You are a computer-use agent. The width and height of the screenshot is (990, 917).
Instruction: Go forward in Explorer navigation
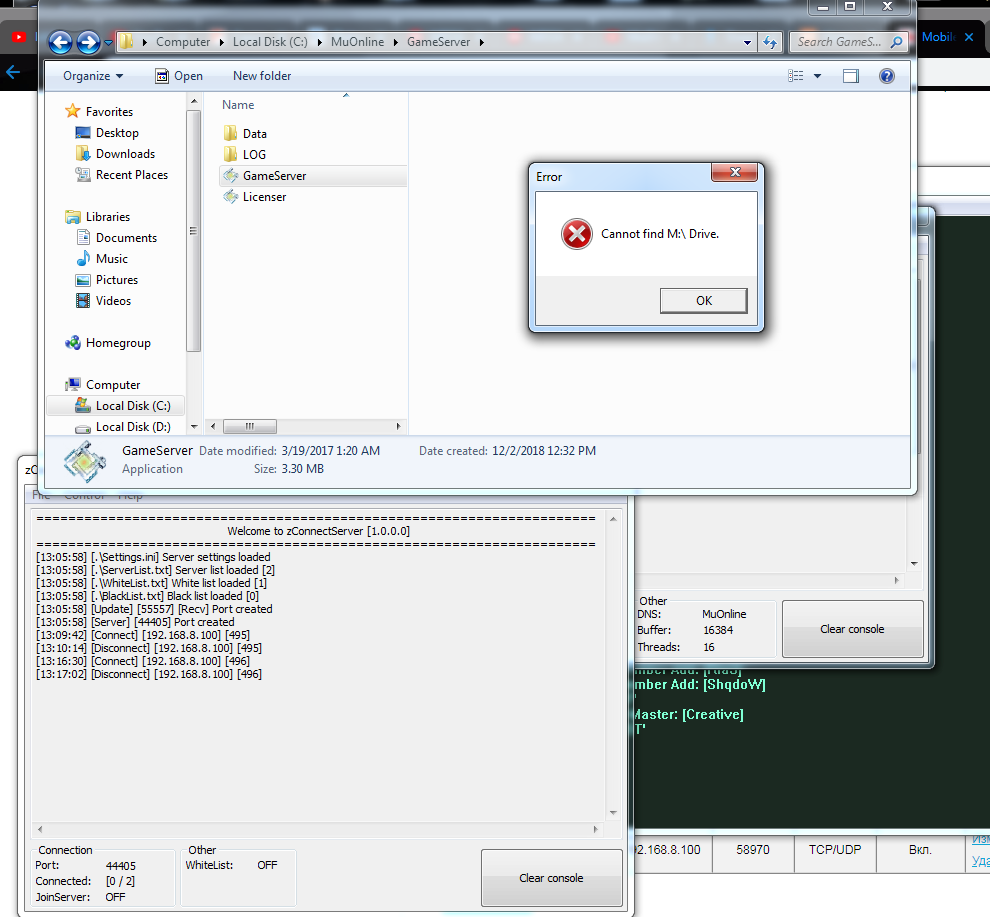[88, 42]
